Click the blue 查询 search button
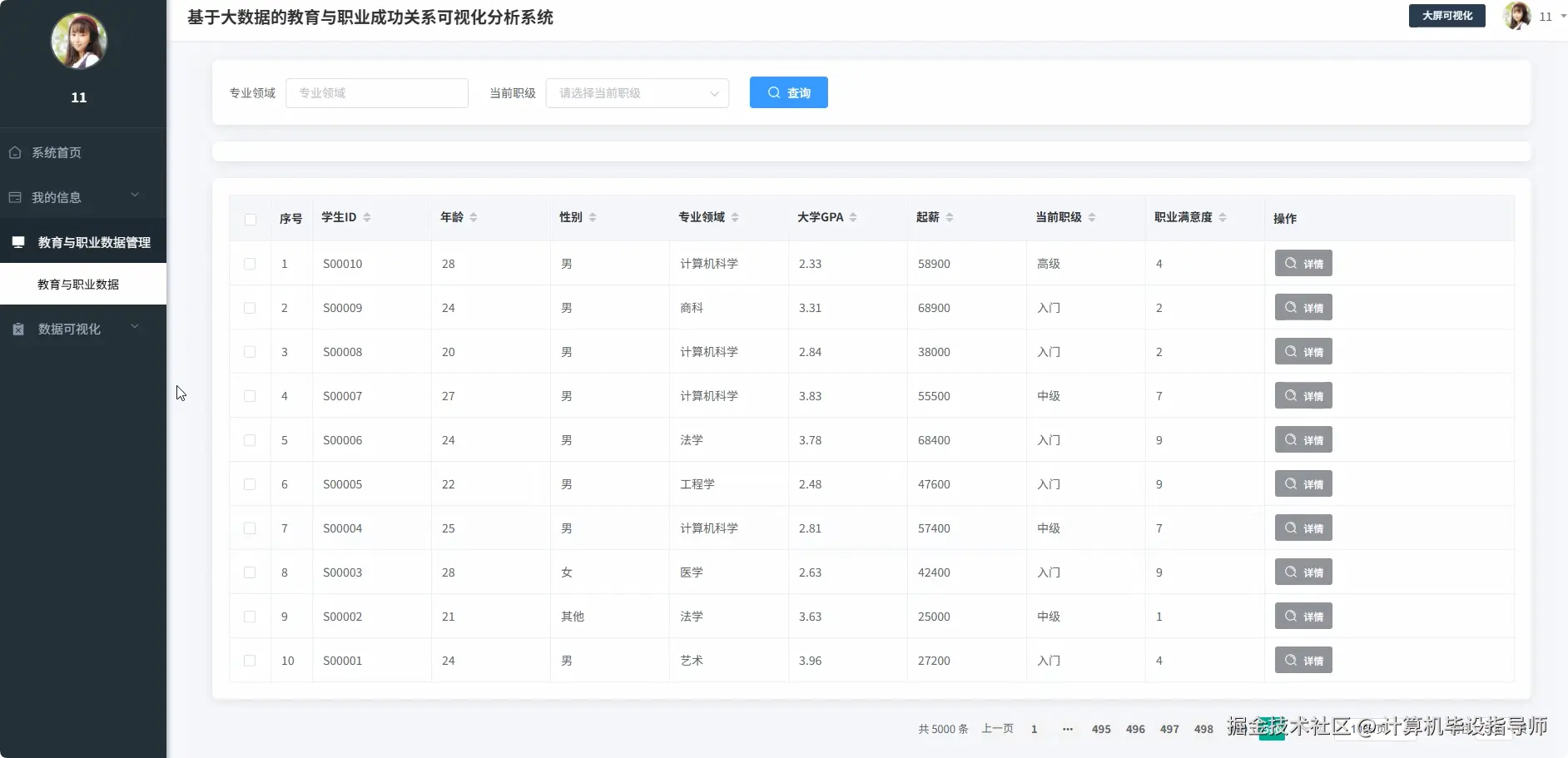 [x=788, y=92]
